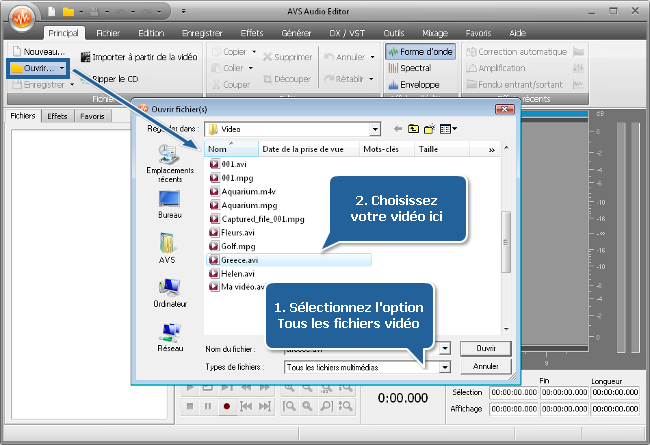Switch to the Spectral view
Screen dimensions: 650x445
(410, 68)
